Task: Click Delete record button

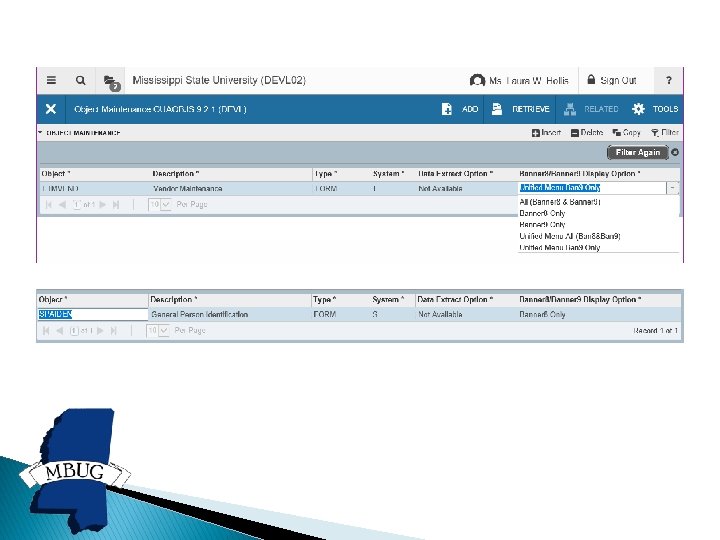Action: point(587,133)
